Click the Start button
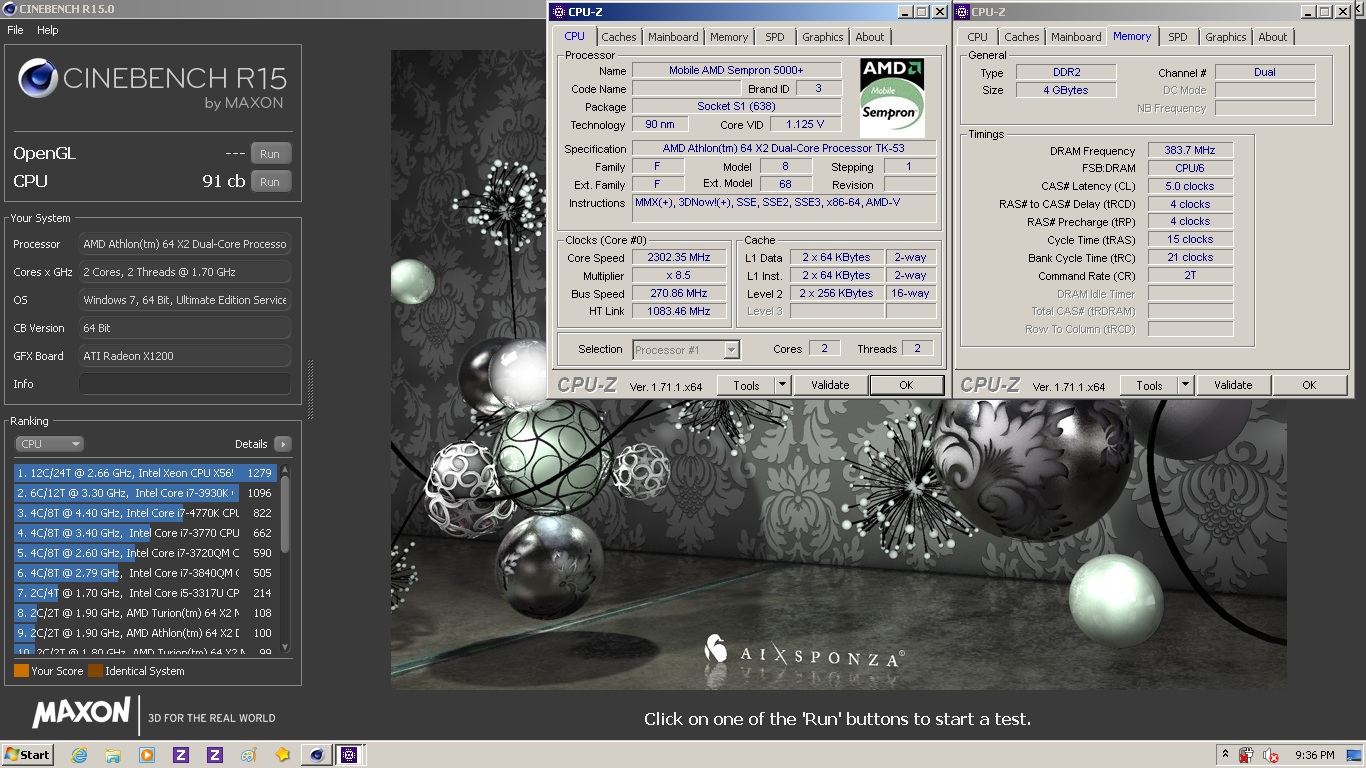The image size is (1366, 768). (28, 755)
